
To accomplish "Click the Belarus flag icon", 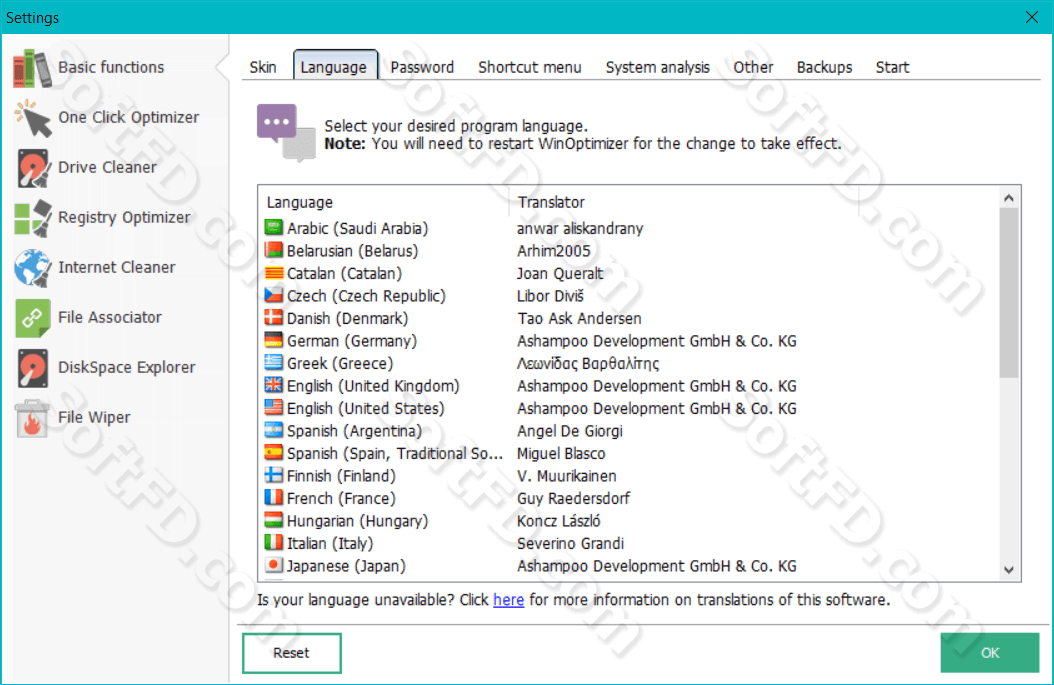I will 274,251.
